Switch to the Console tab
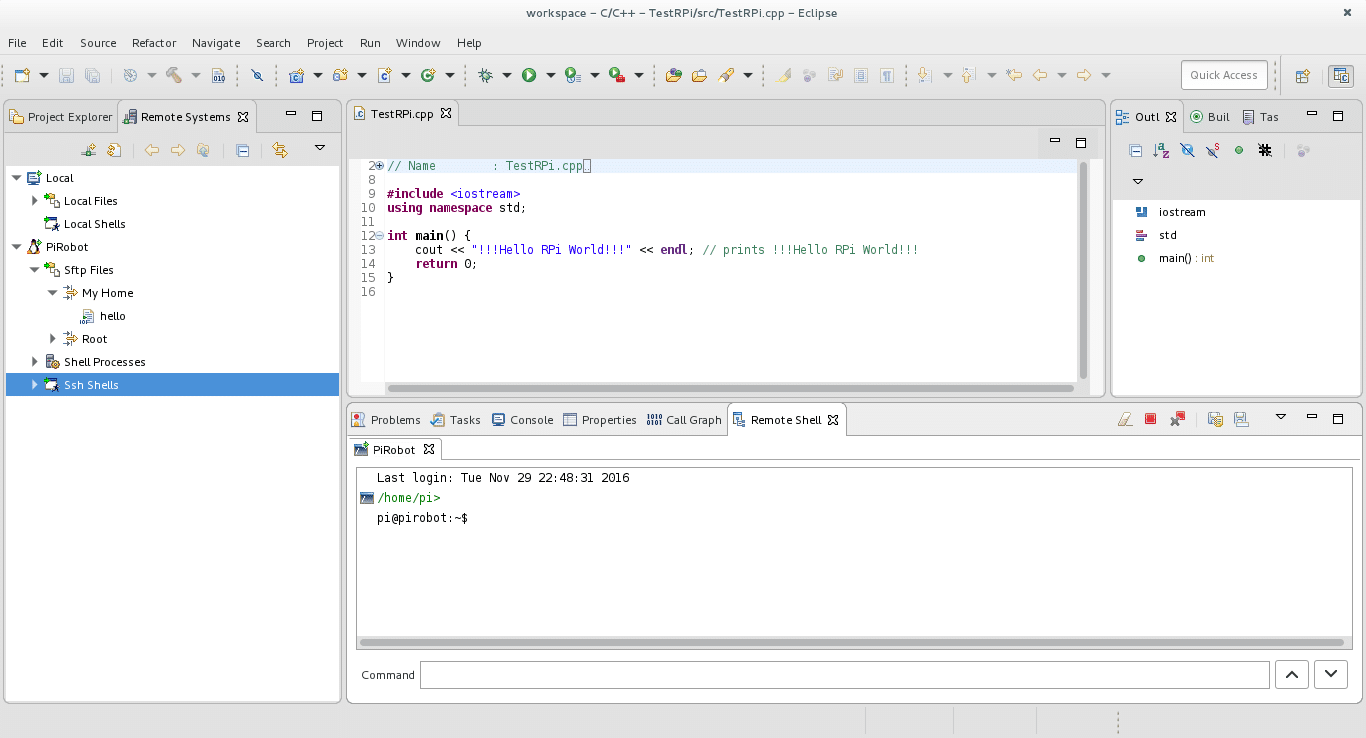The height and width of the screenshot is (738, 1366). click(x=522, y=420)
